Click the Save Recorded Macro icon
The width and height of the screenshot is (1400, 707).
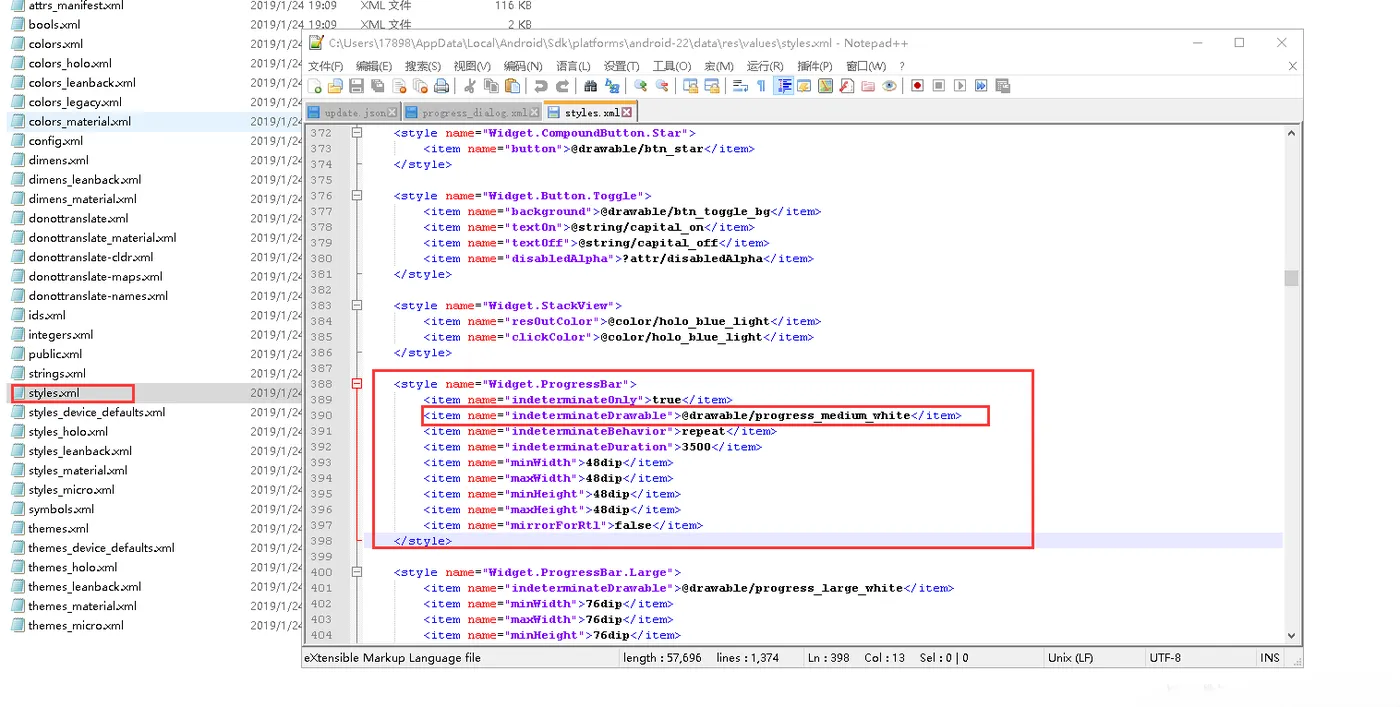pyautogui.click(x=1003, y=86)
